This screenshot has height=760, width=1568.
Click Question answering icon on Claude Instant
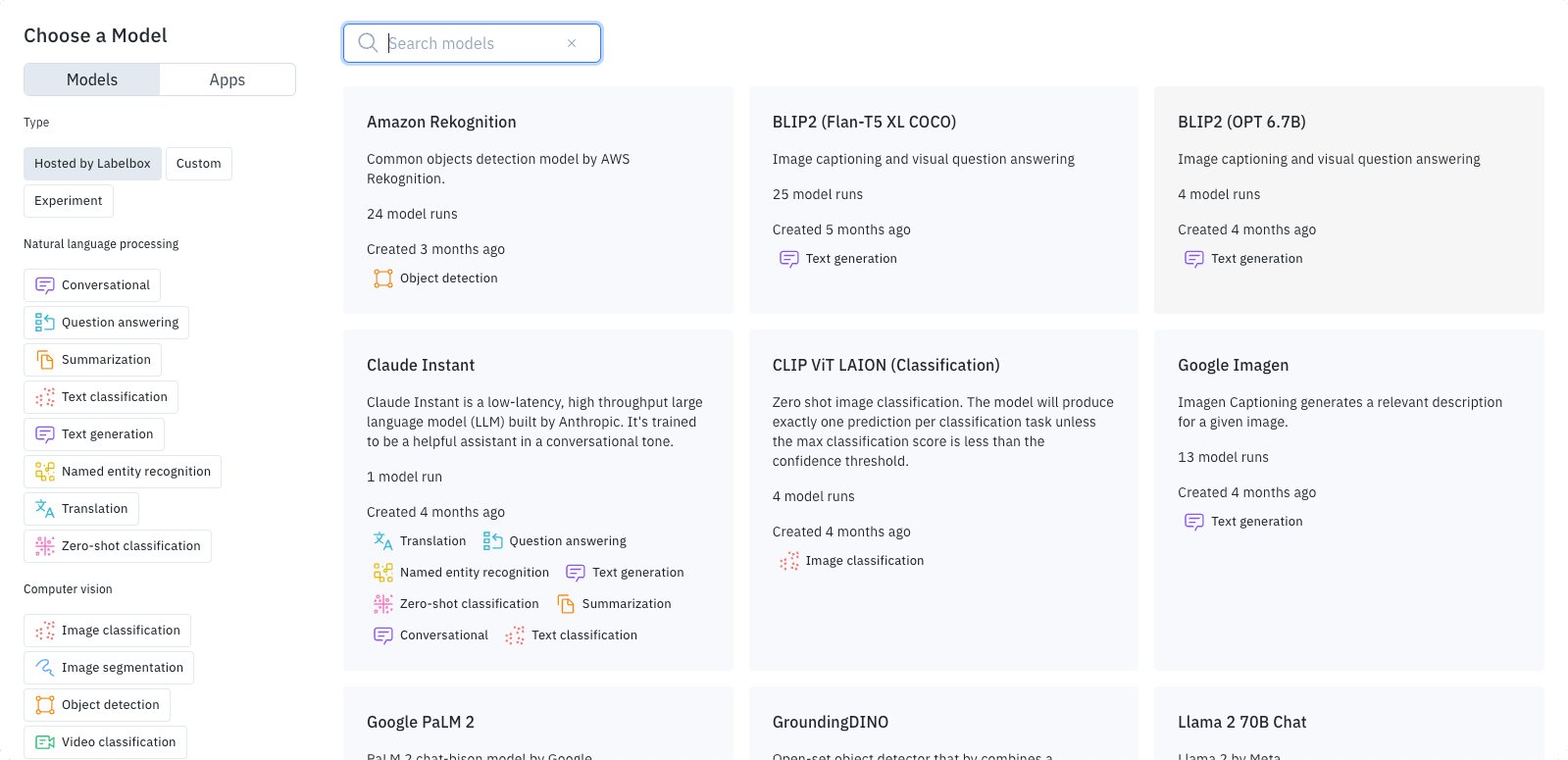pyautogui.click(x=493, y=541)
